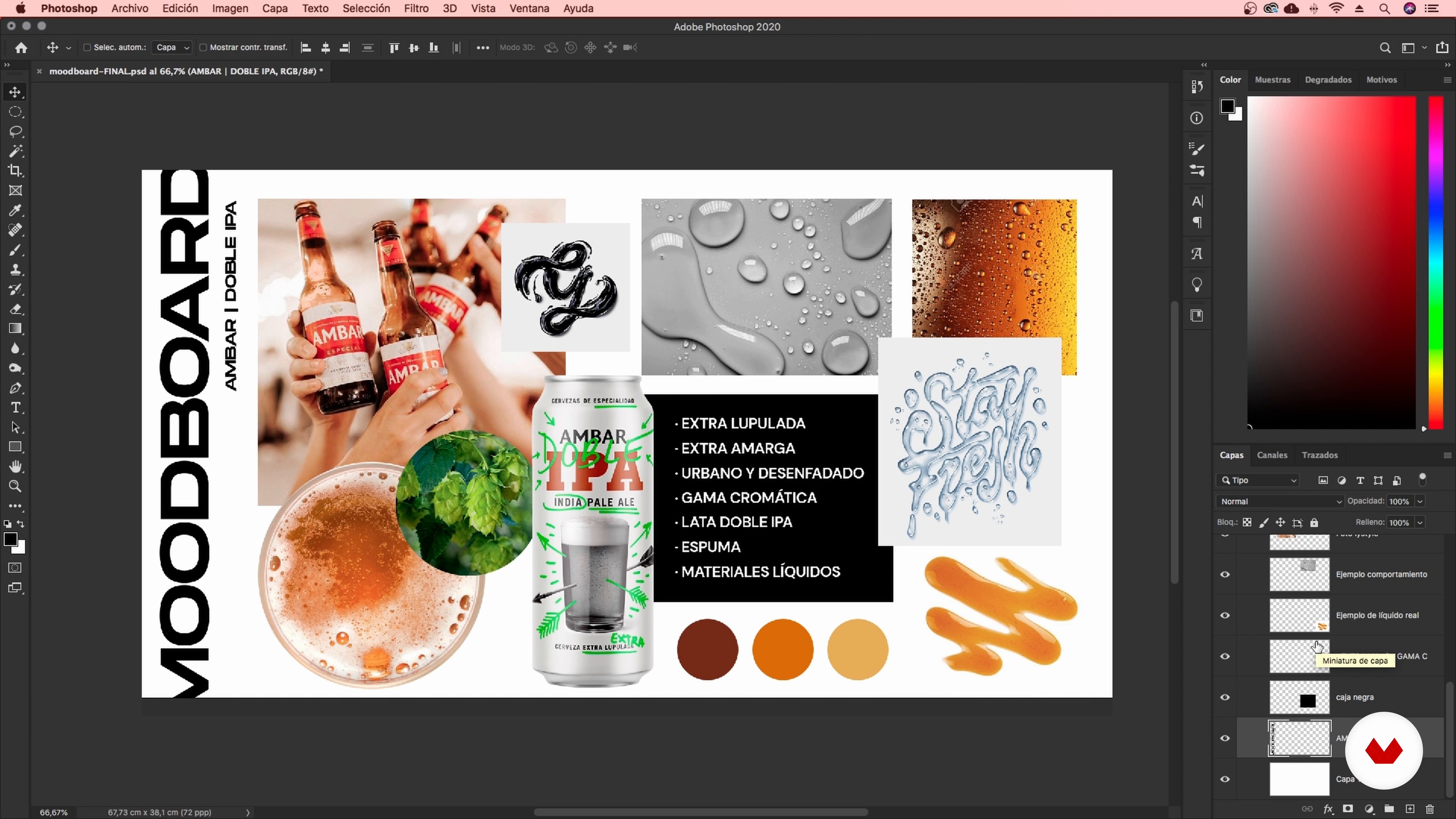The width and height of the screenshot is (1456, 819).
Task: Select the Zoom tool
Action: pos(15,486)
